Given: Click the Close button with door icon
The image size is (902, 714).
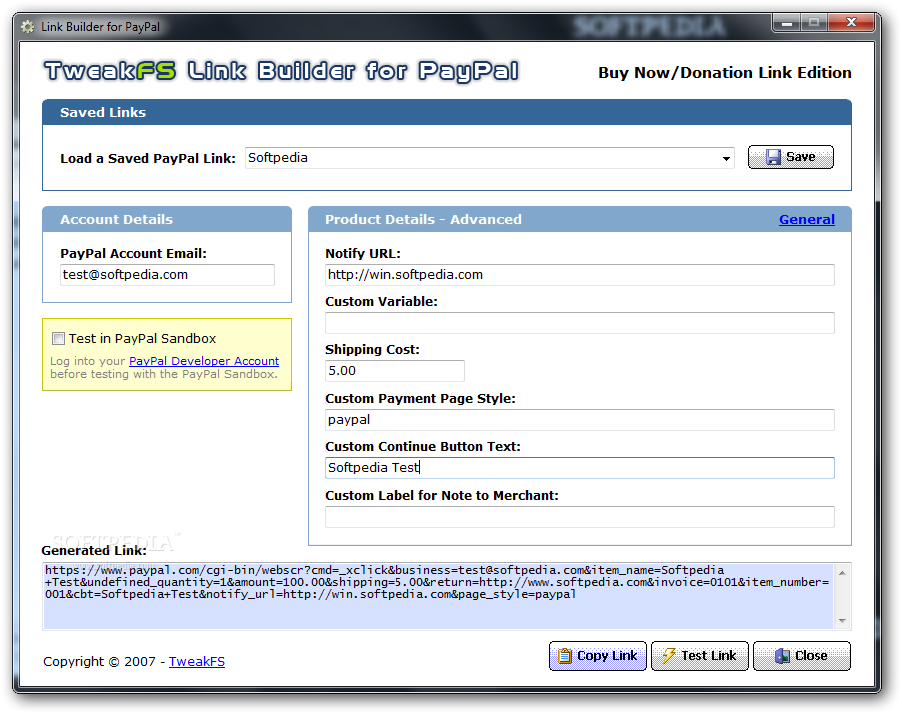Looking at the screenshot, I should pos(801,656).
